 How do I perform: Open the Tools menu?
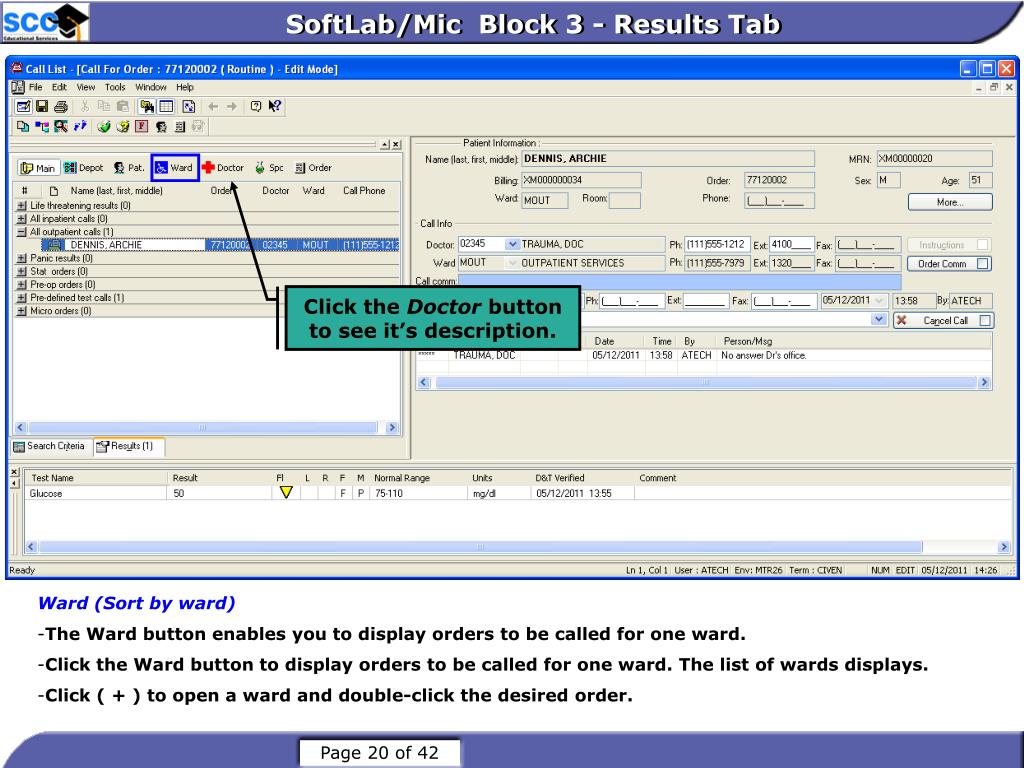[115, 87]
